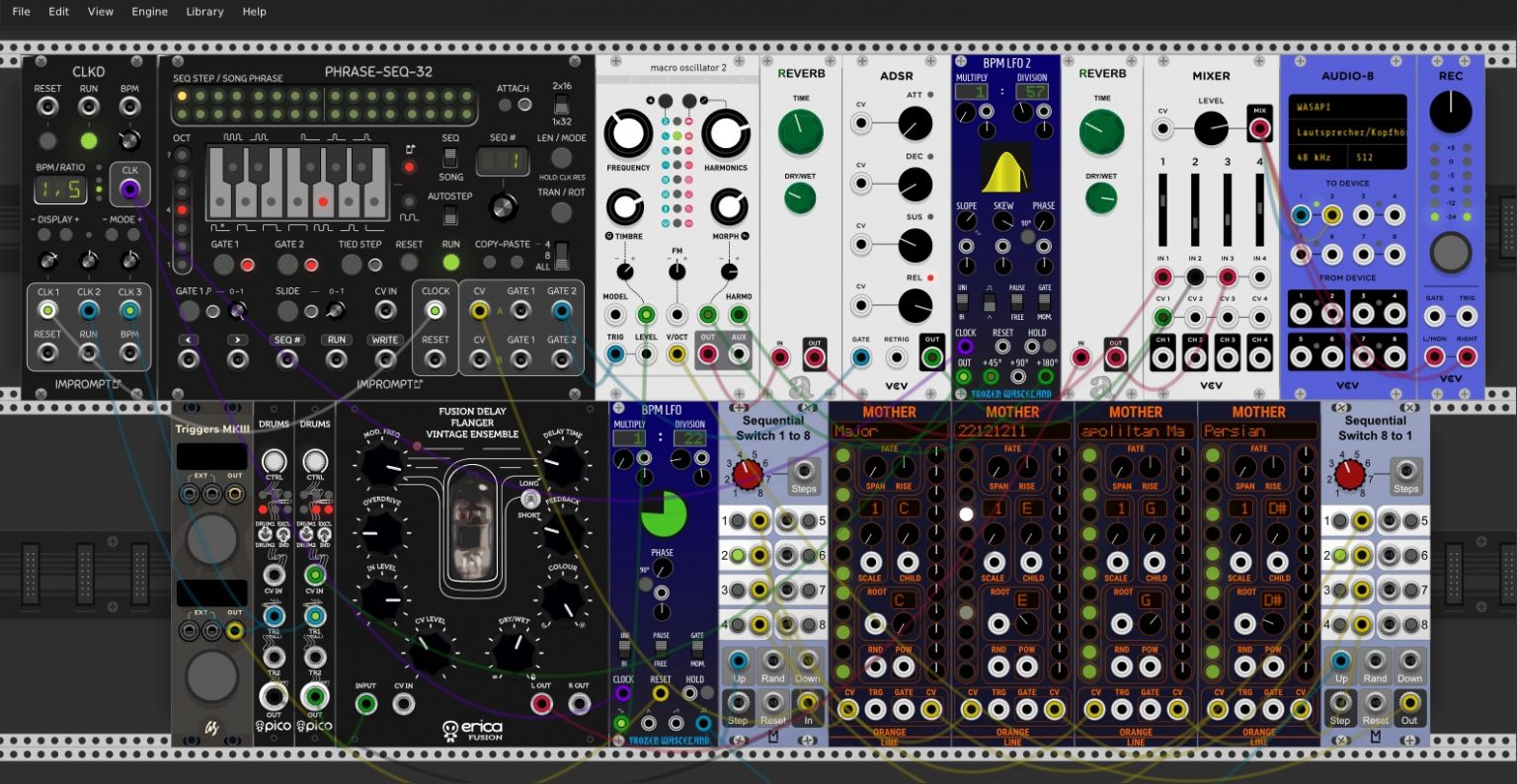Viewport: 1517px width, 784px height.
Task: Click the lit green RUN button on PHRASE-SEQ-32
Action: pos(451,263)
